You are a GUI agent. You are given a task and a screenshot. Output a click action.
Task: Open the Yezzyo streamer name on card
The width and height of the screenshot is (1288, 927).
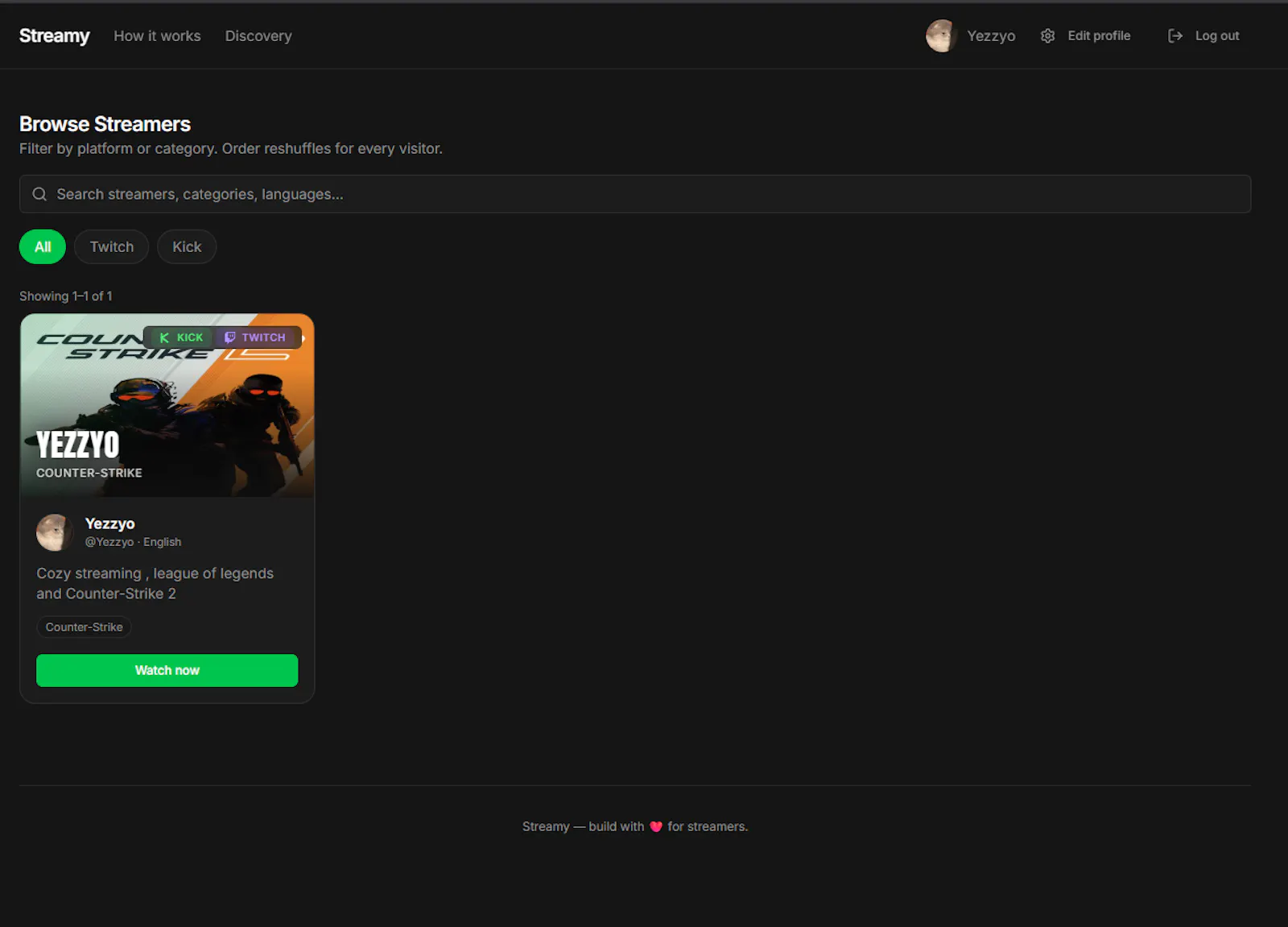(110, 524)
